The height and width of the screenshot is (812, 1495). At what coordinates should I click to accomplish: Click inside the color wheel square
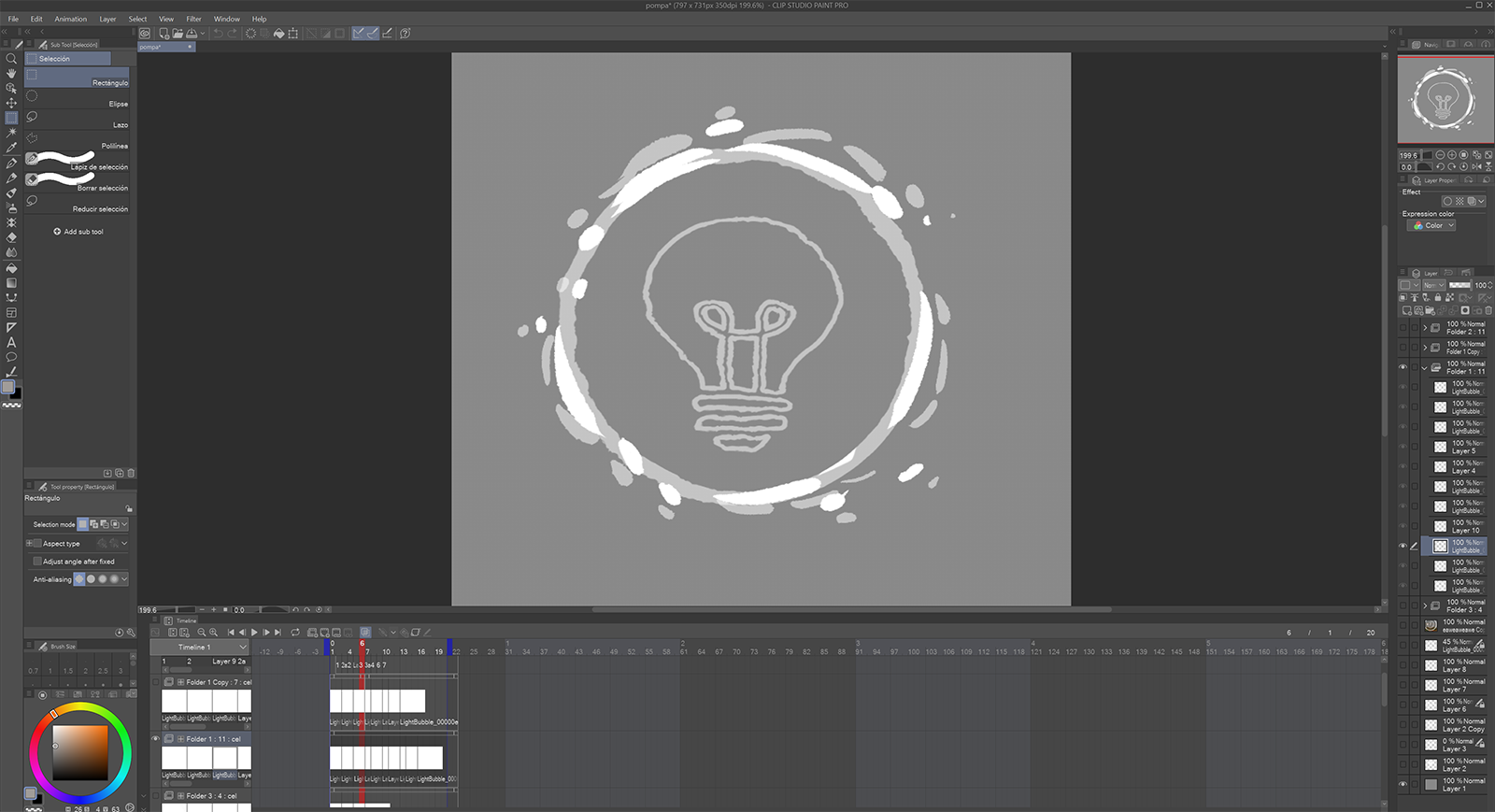[79, 752]
